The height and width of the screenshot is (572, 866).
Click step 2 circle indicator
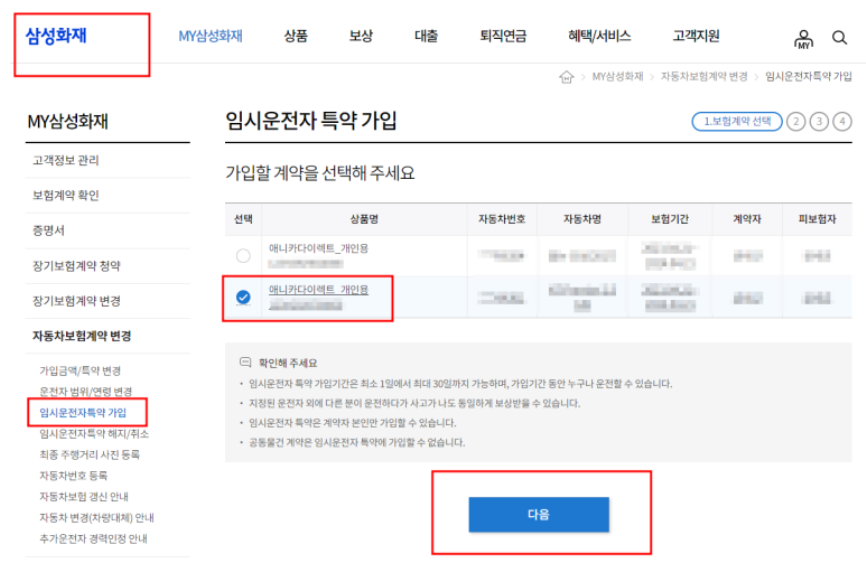796,121
